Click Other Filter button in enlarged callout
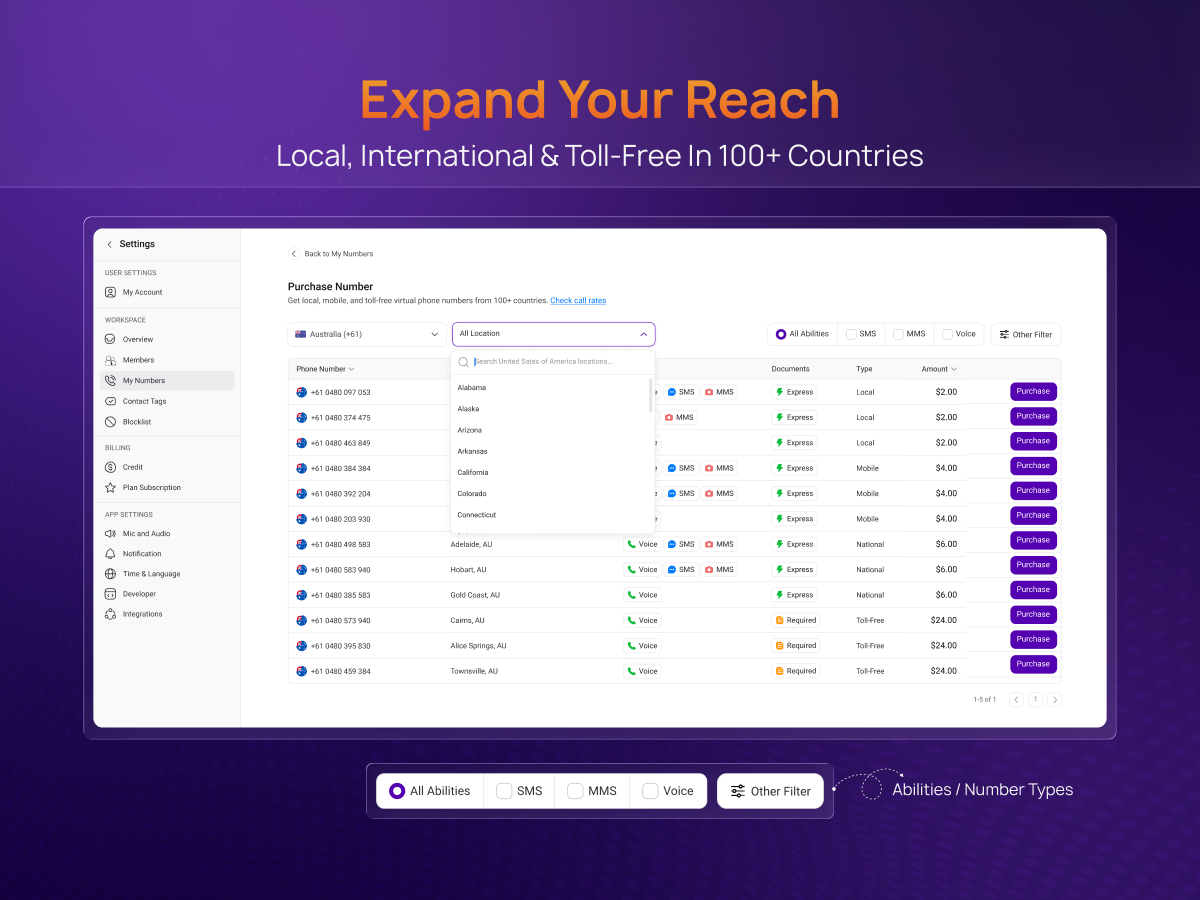 pyautogui.click(x=771, y=791)
